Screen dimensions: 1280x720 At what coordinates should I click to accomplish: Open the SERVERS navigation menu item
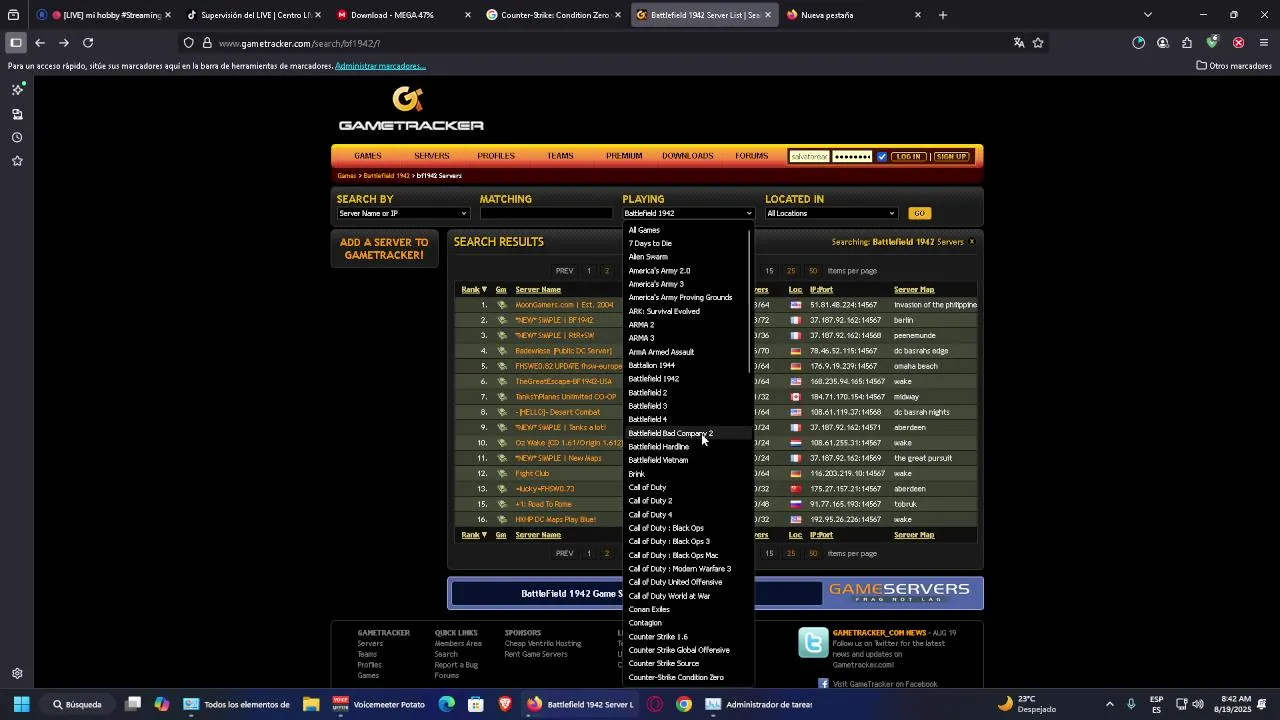[432, 156]
